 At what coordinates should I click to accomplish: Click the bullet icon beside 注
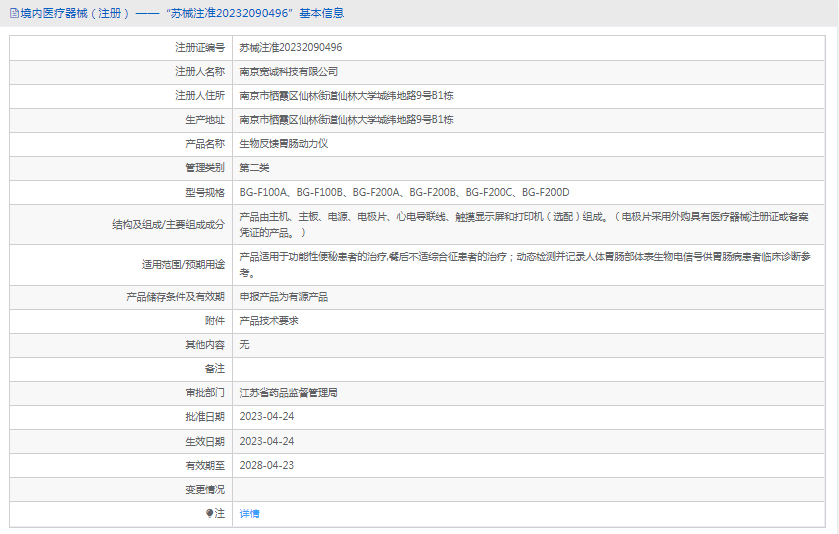point(209,513)
